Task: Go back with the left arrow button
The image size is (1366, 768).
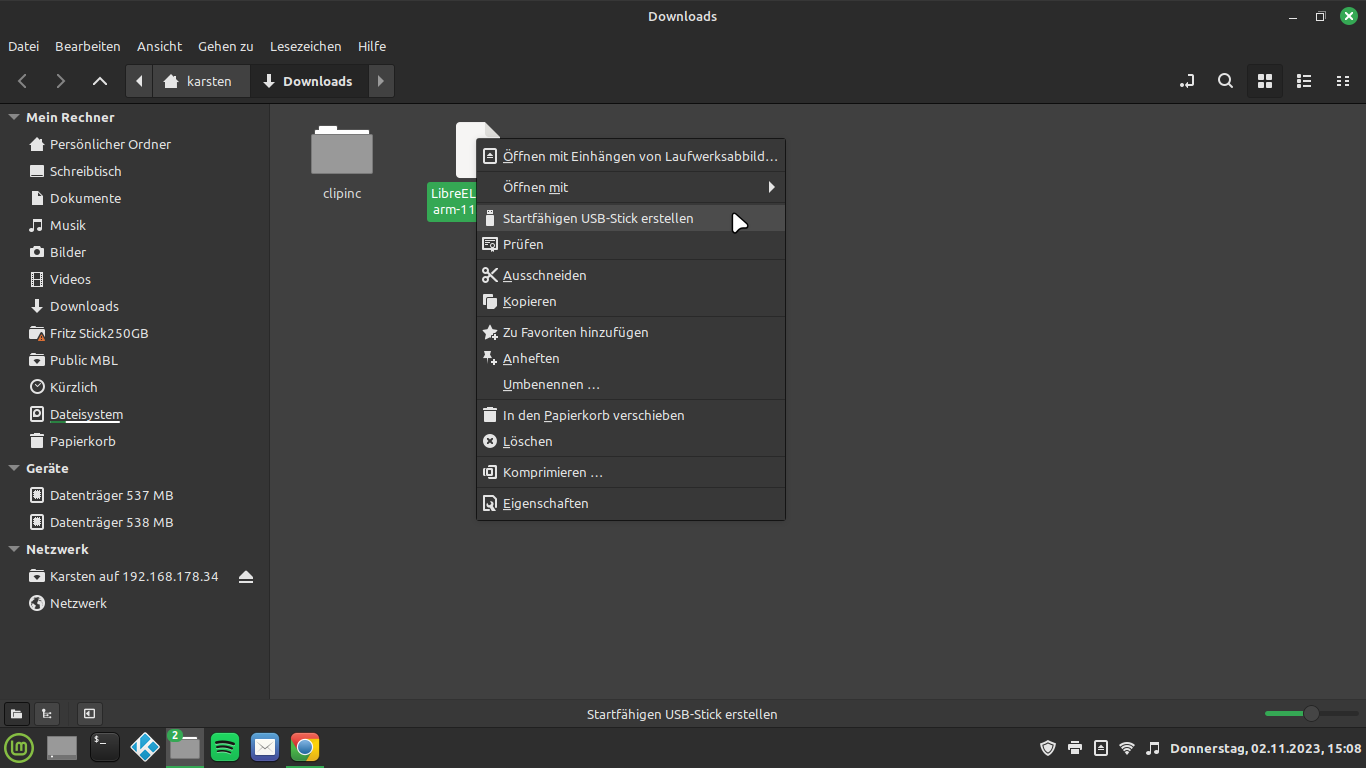Action: (x=23, y=81)
